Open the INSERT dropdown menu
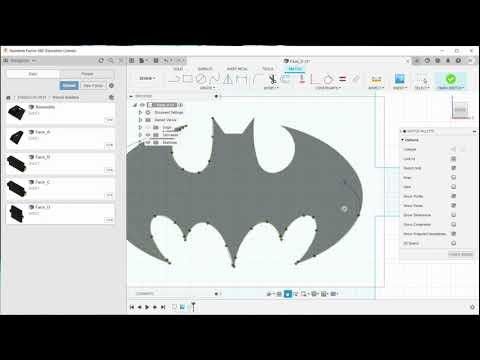The width and height of the screenshot is (480, 360). (x=400, y=88)
